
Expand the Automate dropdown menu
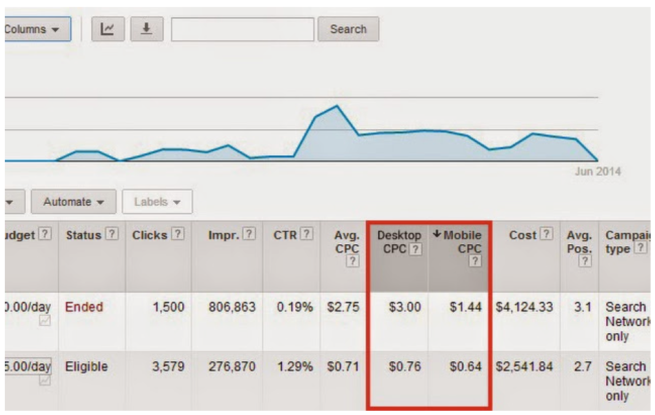73,202
